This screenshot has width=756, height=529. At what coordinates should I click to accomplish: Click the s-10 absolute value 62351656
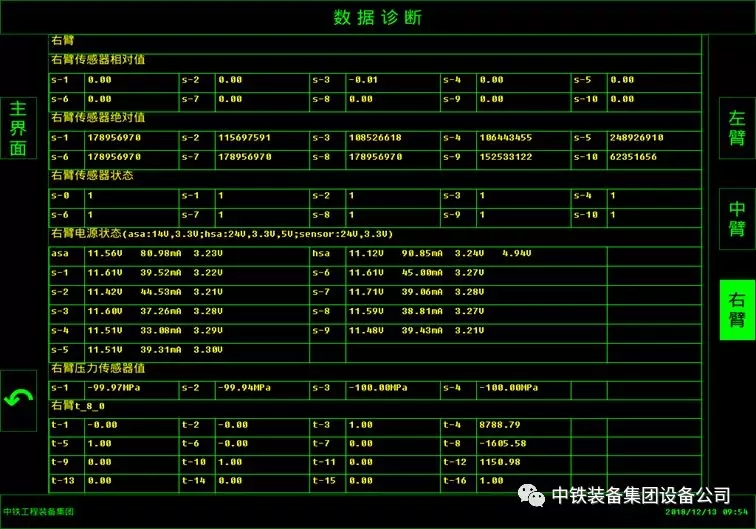point(633,157)
